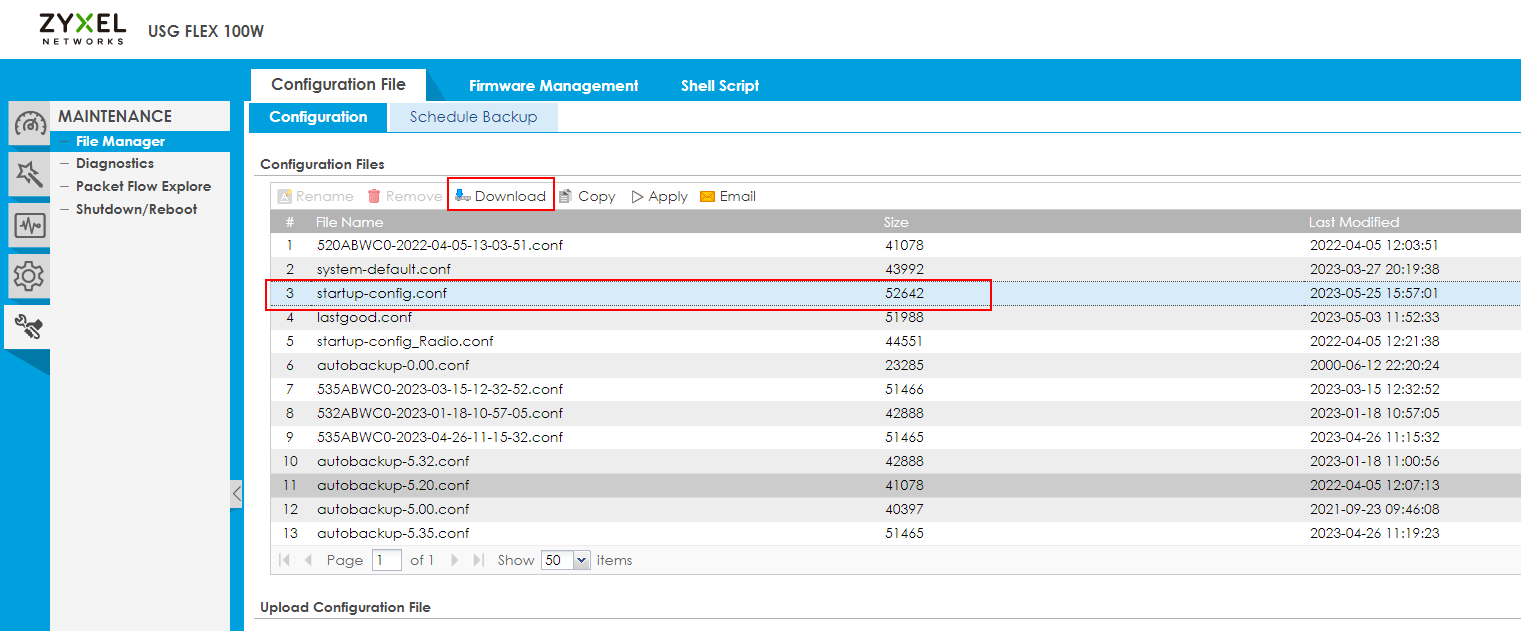The image size is (1521, 631).
Task: Click the Download toolbar button
Action: (500, 196)
